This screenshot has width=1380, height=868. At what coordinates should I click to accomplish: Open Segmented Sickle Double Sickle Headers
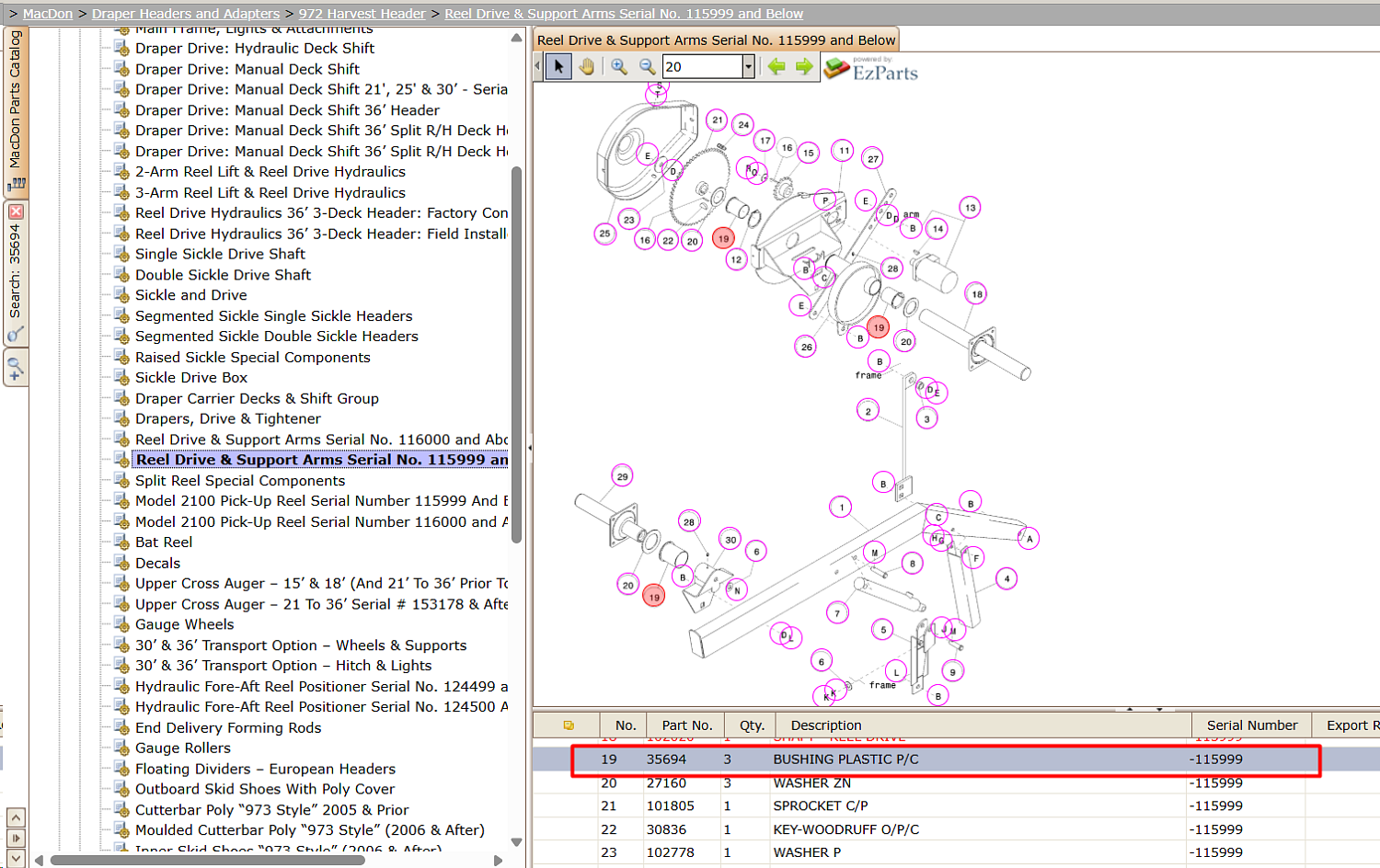[277, 336]
